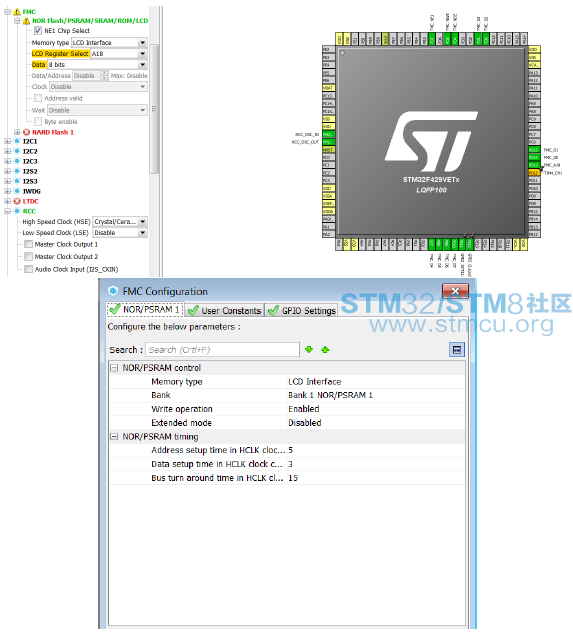Select Address setup time value 5

pos(291,450)
